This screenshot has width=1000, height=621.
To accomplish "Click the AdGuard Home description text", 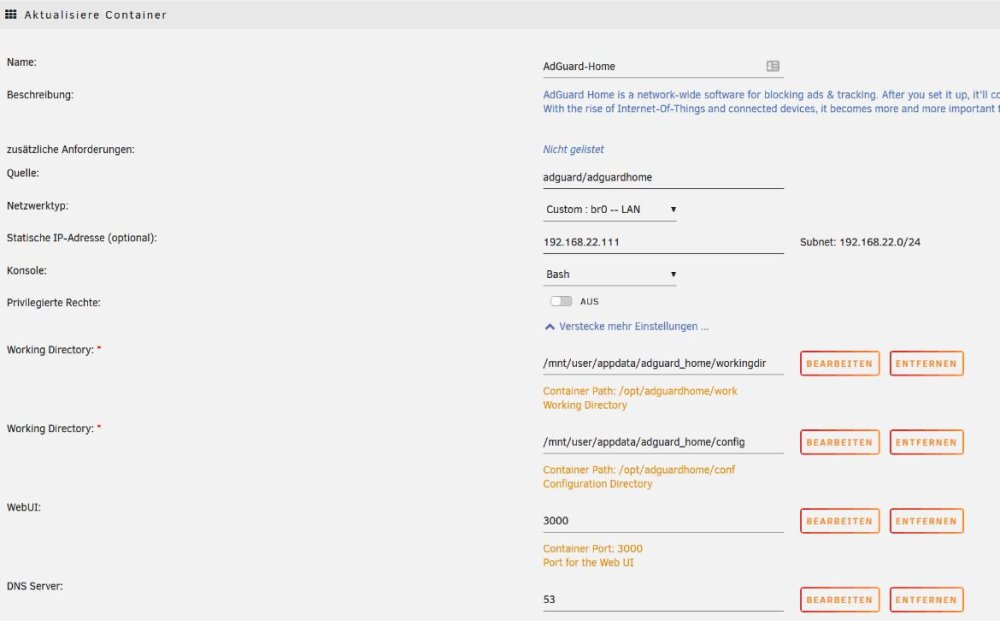I will click(x=771, y=101).
